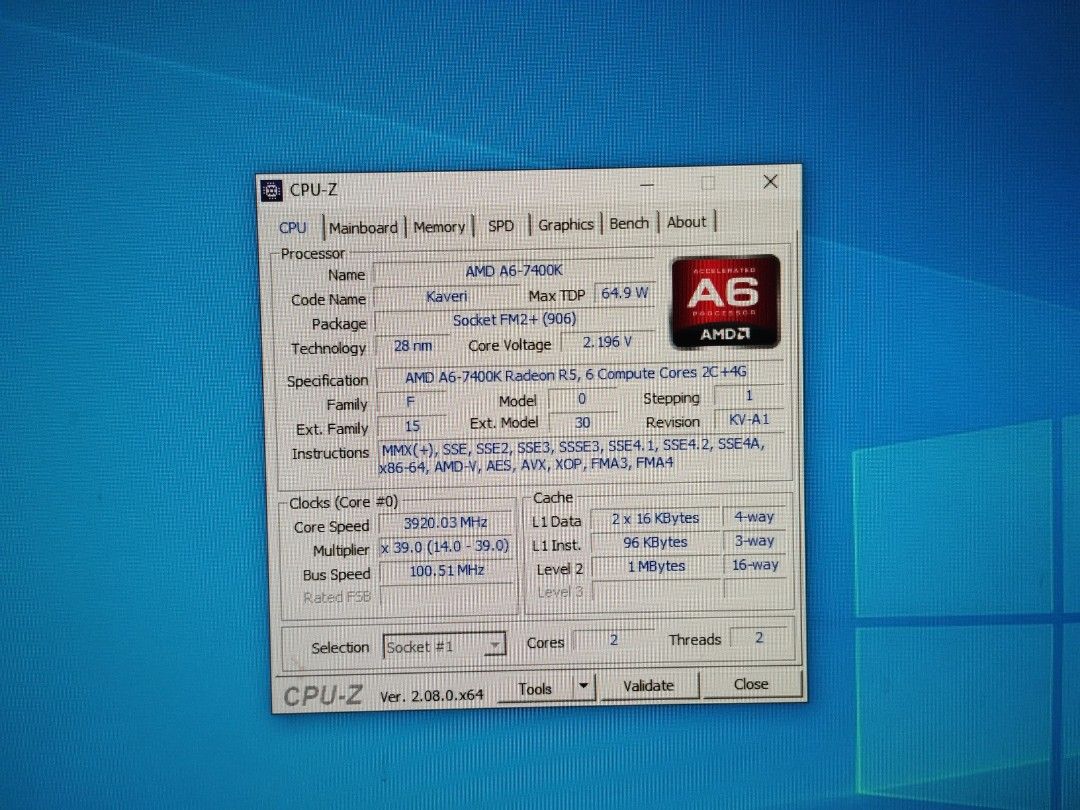Open the Bench tab
The image size is (1080, 810).
click(x=628, y=223)
